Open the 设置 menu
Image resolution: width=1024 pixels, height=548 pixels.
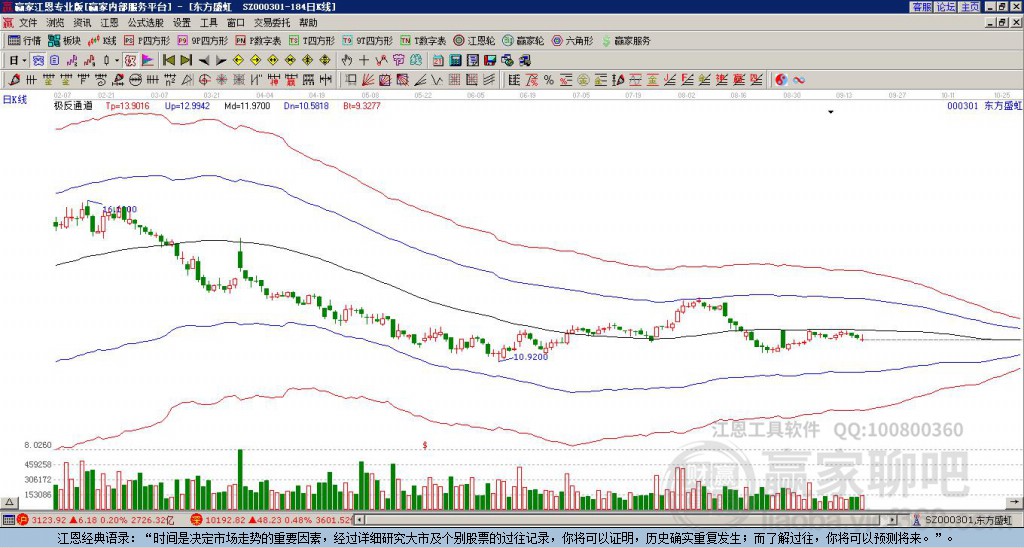(x=182, y=23)
